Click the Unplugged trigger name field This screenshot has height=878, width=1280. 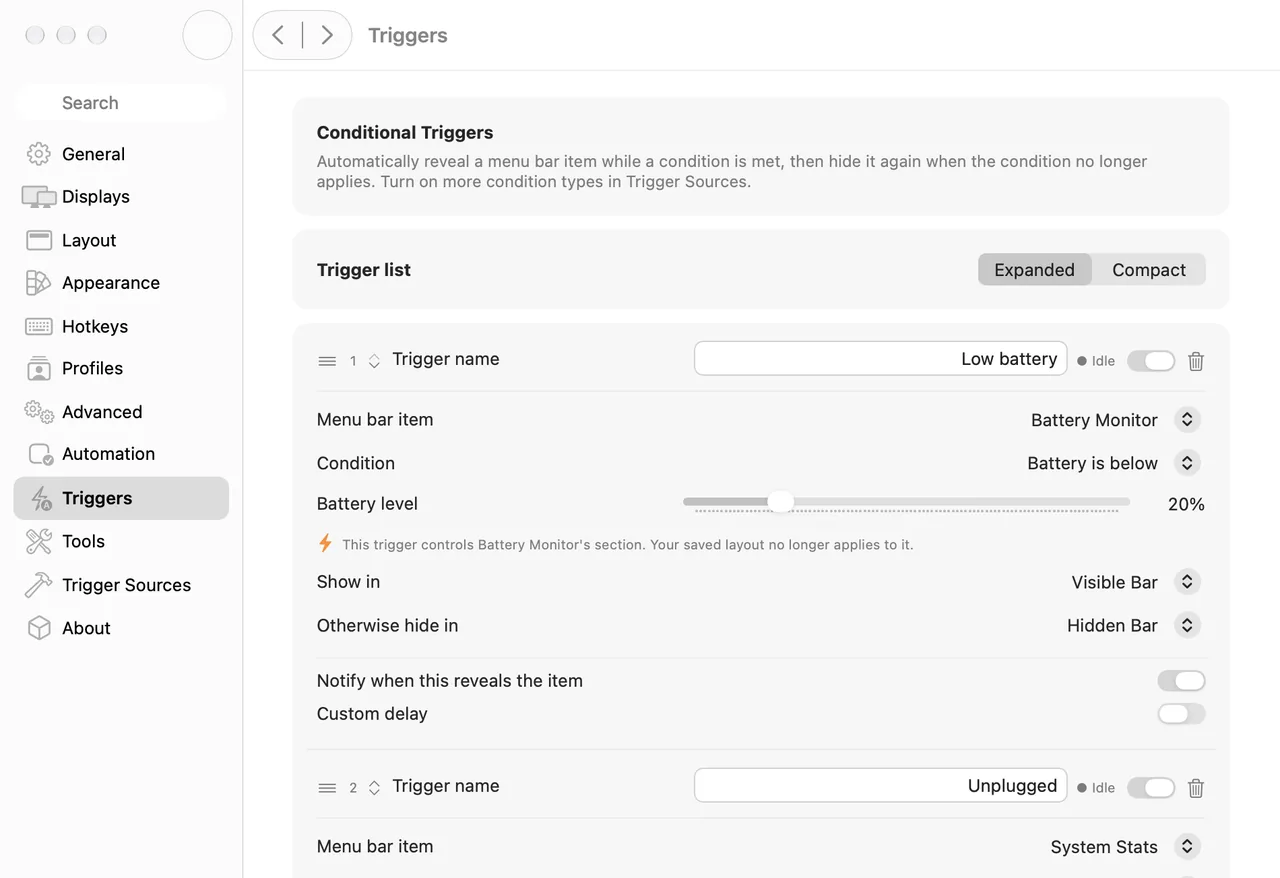tap(881, 786)
